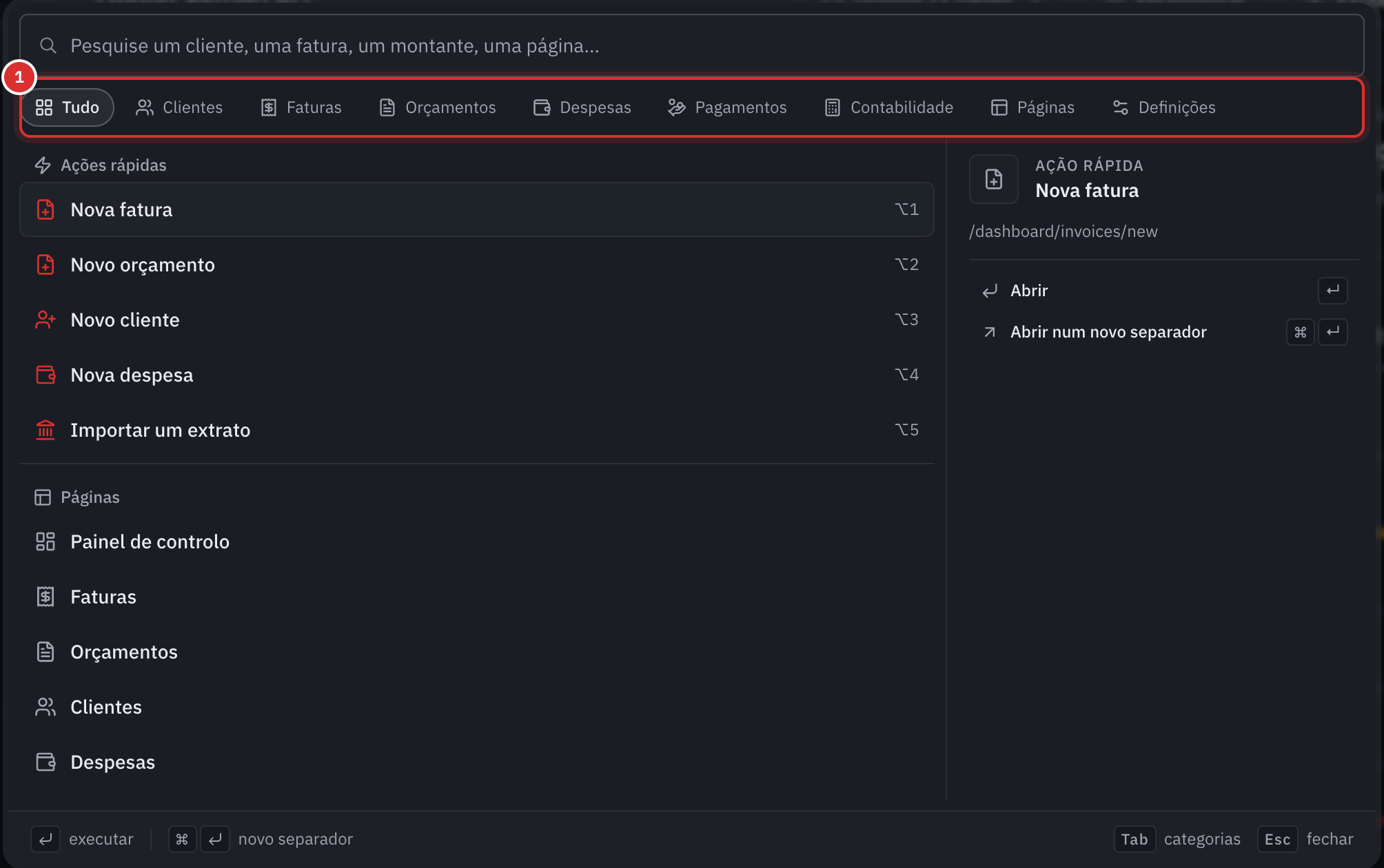Focus the search field for clients and invoices

coord(691,45)
